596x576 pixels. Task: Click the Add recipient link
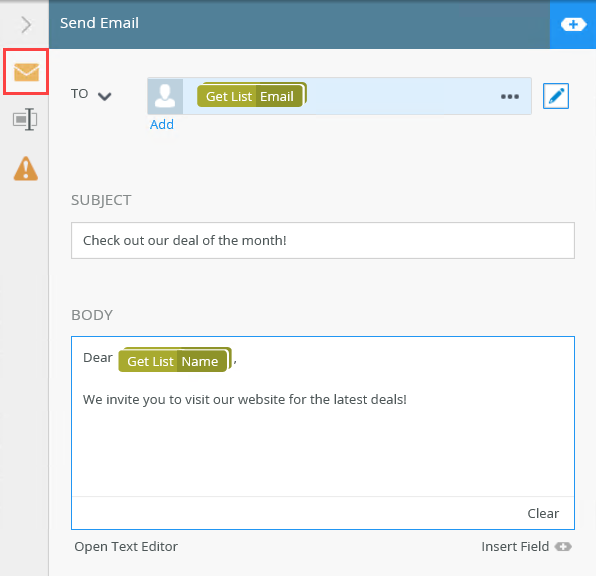[162, 124]
